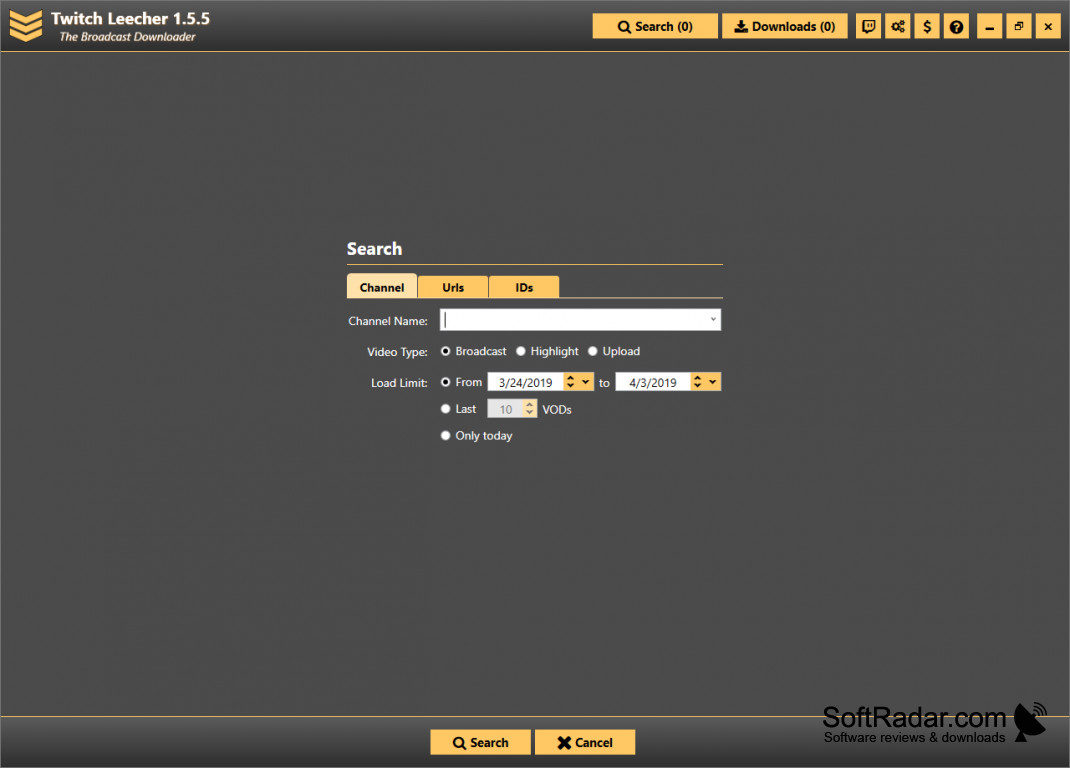Click the Cancel button
Image resolution: width=1070 pixels, height=768 pixels.
pyautogui.click(x=585, y=742)
